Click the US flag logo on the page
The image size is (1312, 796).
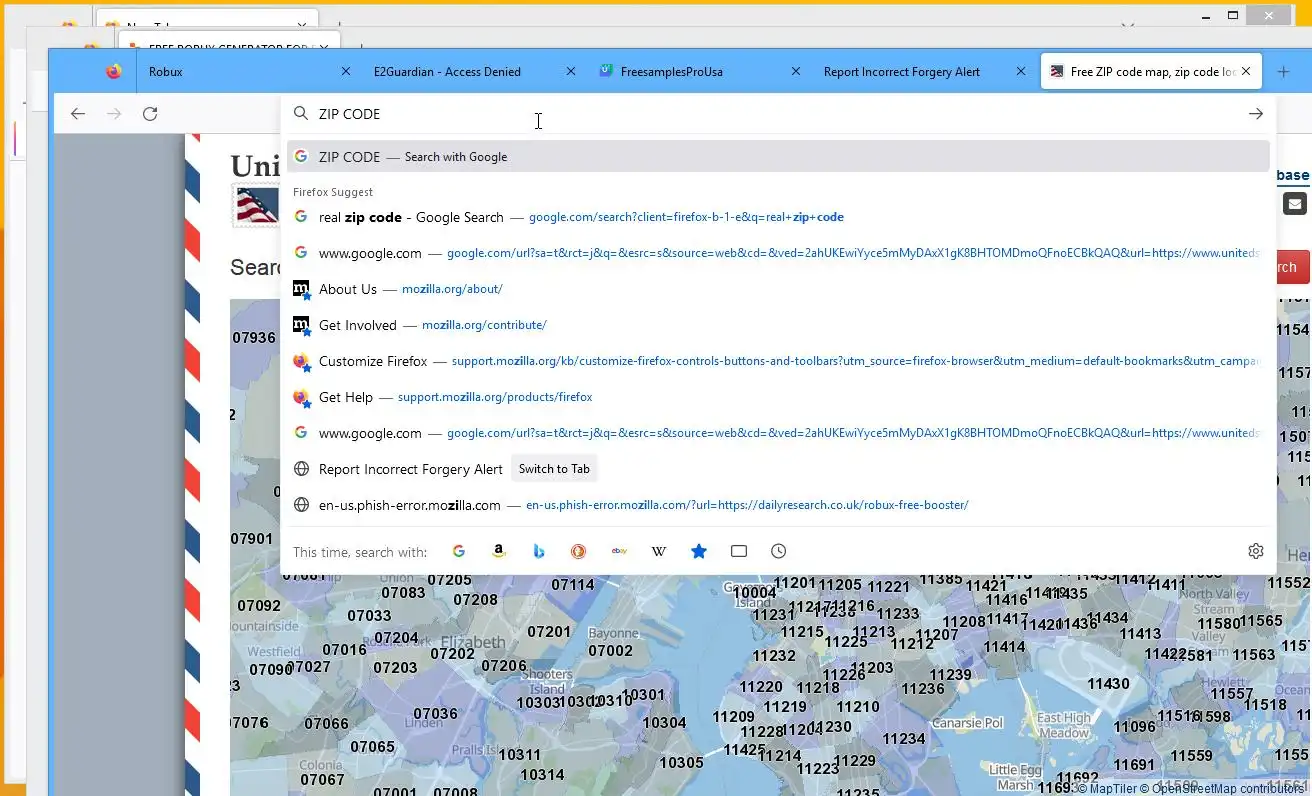coord(256,206)
